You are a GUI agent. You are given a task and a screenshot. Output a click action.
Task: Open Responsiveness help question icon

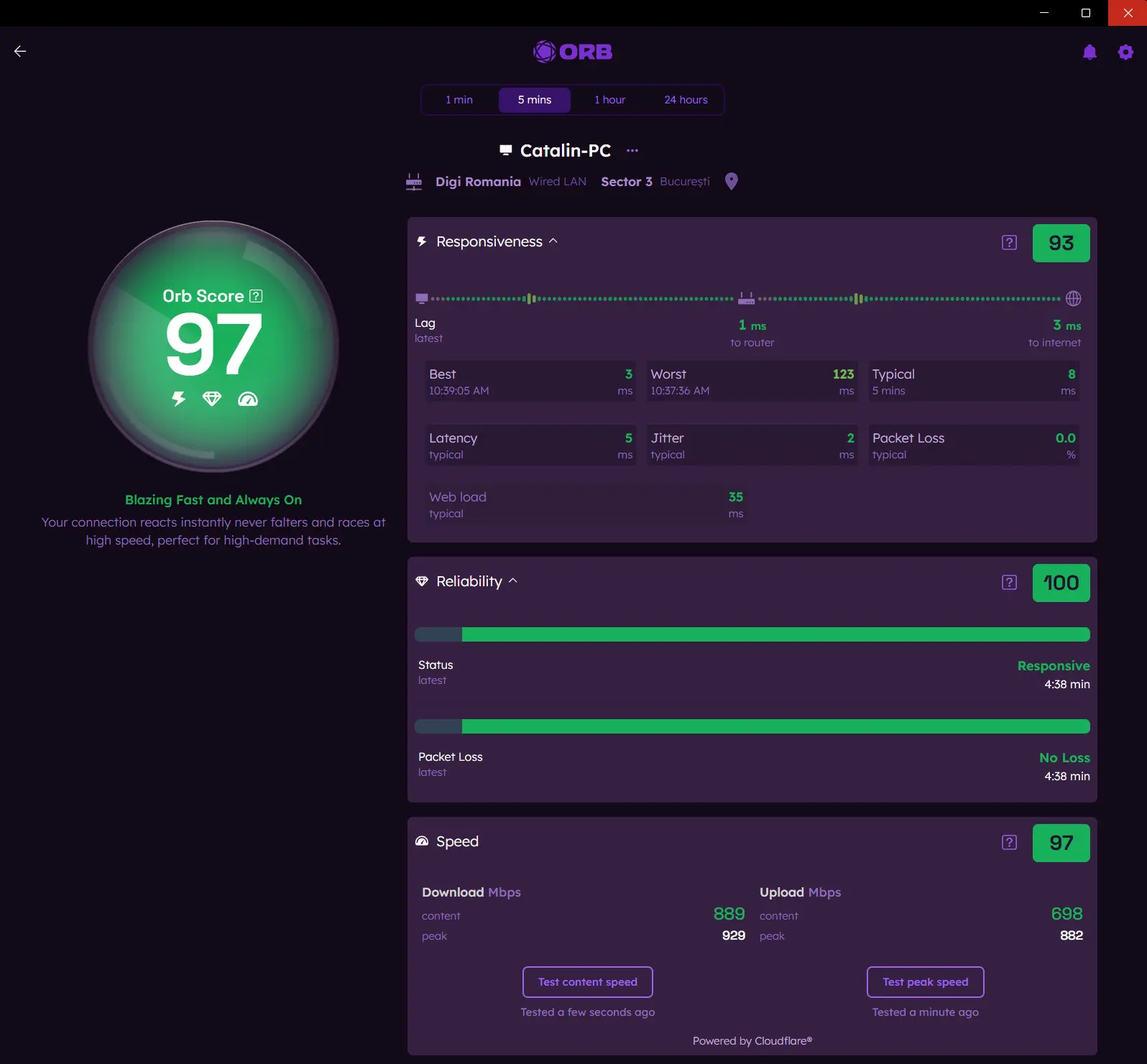[1009, 243]
